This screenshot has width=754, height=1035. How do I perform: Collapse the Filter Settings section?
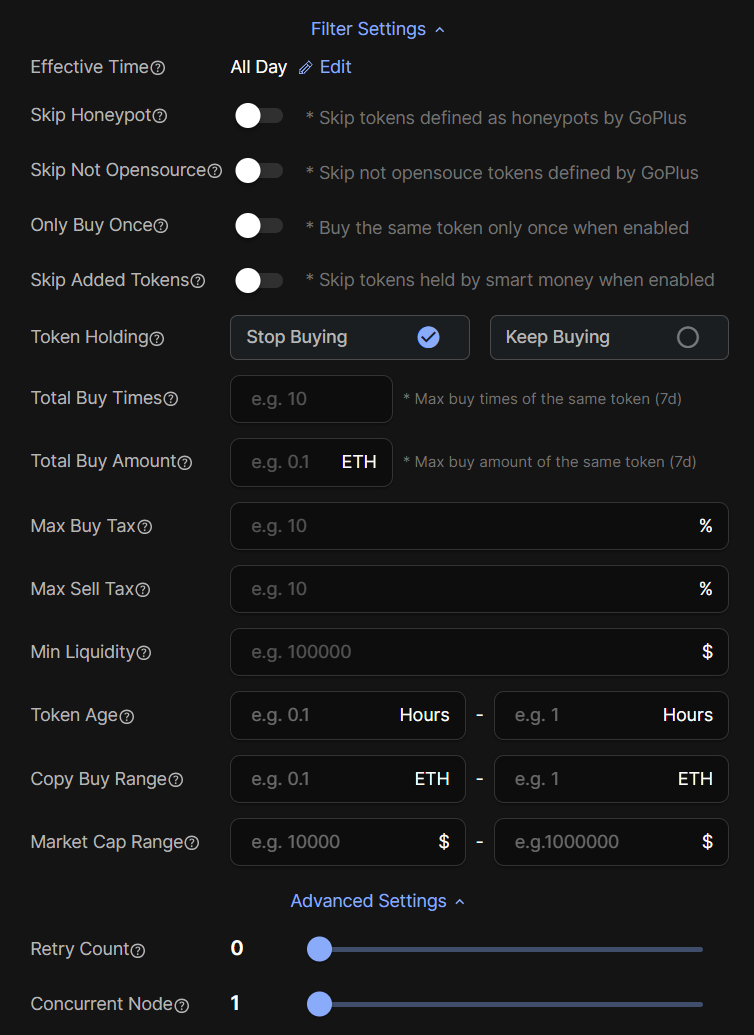point(377,29)
